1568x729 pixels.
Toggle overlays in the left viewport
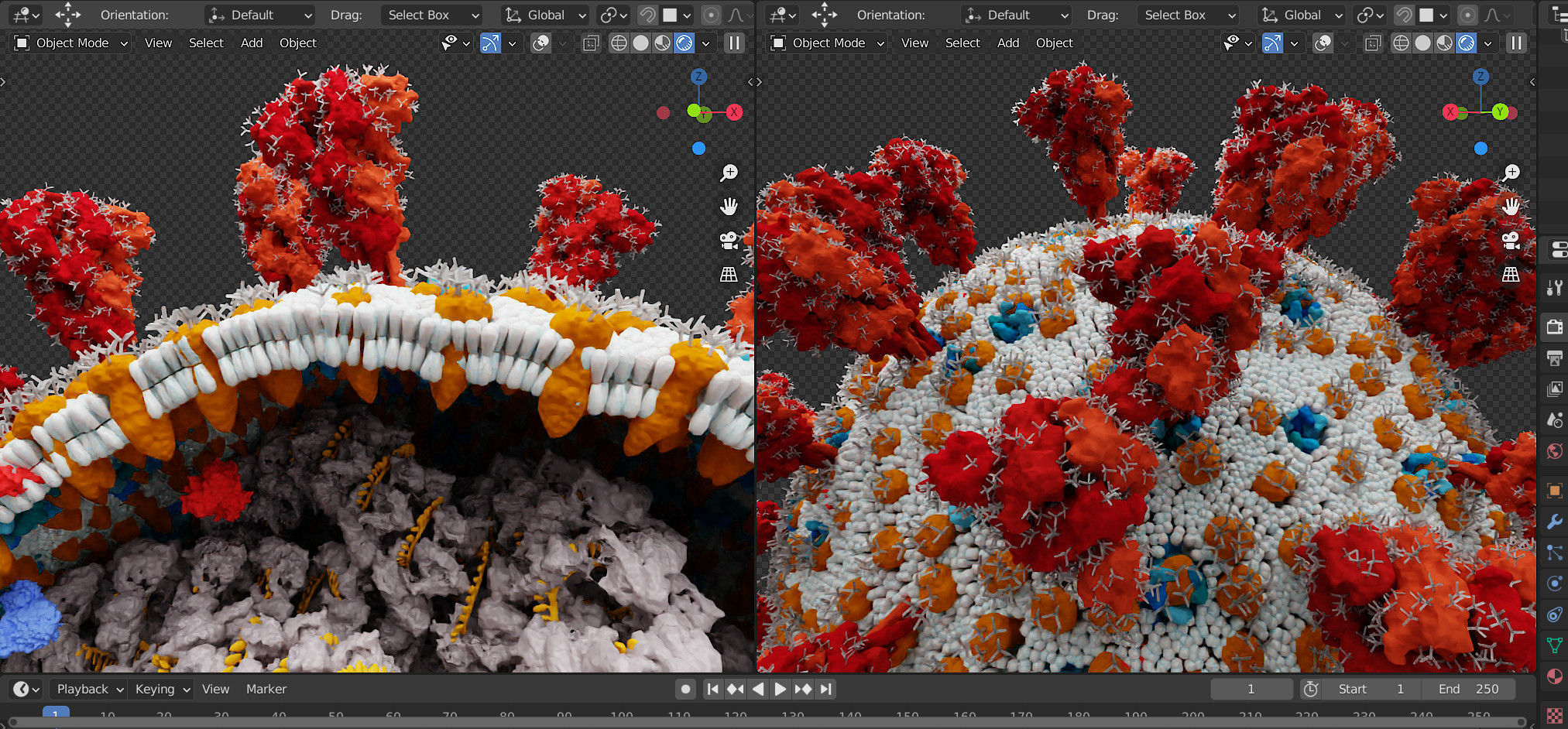(x=541, y=43)
